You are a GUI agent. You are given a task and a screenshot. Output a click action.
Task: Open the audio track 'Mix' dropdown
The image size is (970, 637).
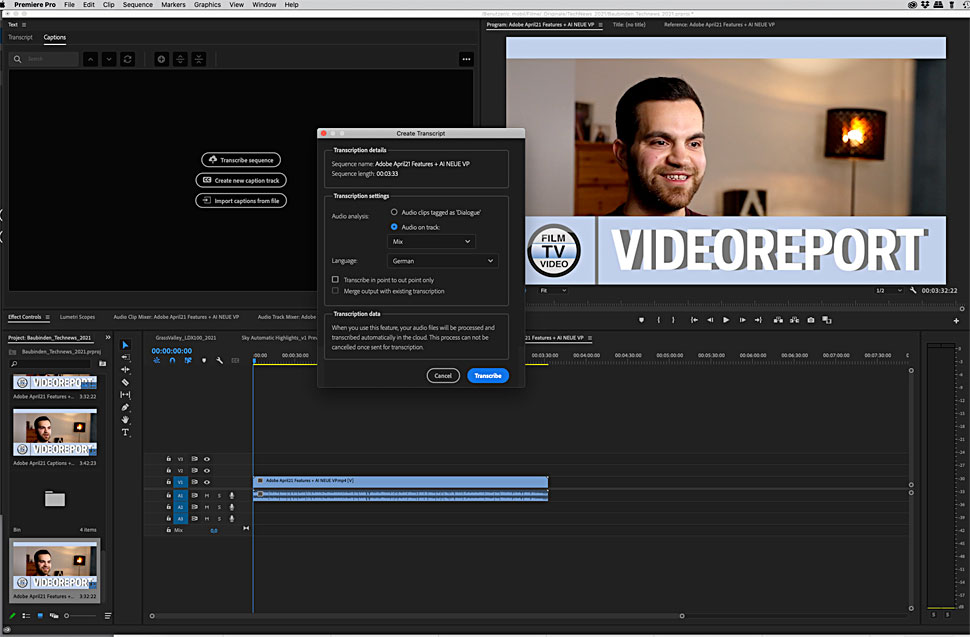coord(431,242)
